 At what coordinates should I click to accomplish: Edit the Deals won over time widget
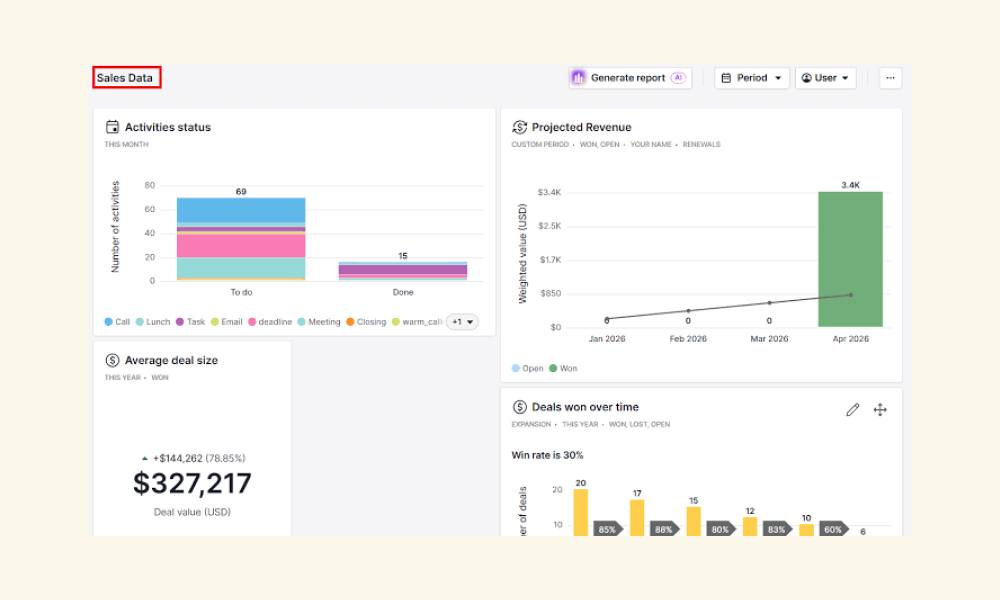coord(853,410)
